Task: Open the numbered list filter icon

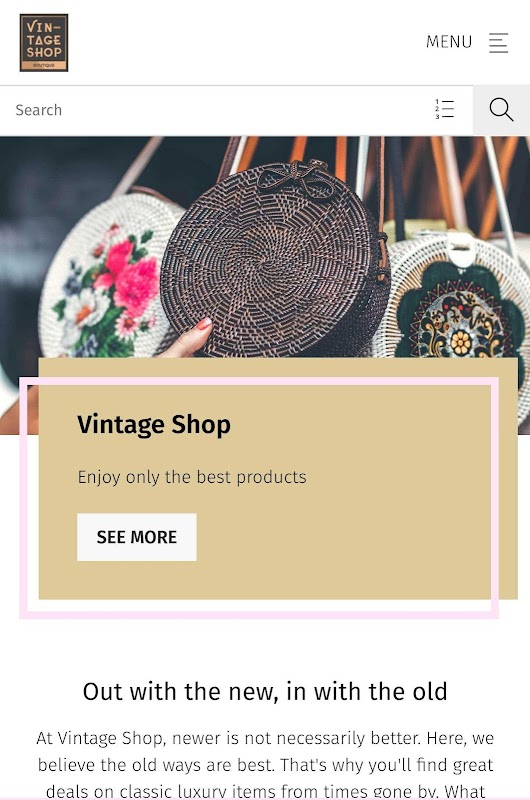Action: pos(444,109)
